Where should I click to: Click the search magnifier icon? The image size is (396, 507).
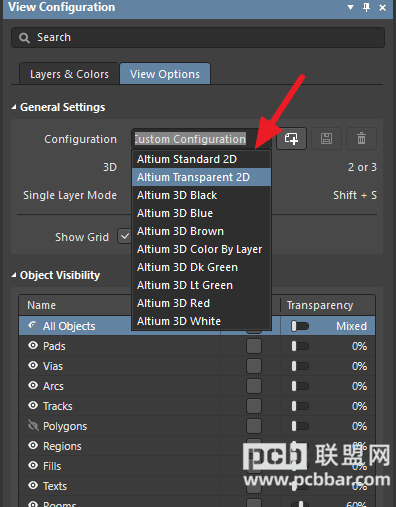coord(24,38)
